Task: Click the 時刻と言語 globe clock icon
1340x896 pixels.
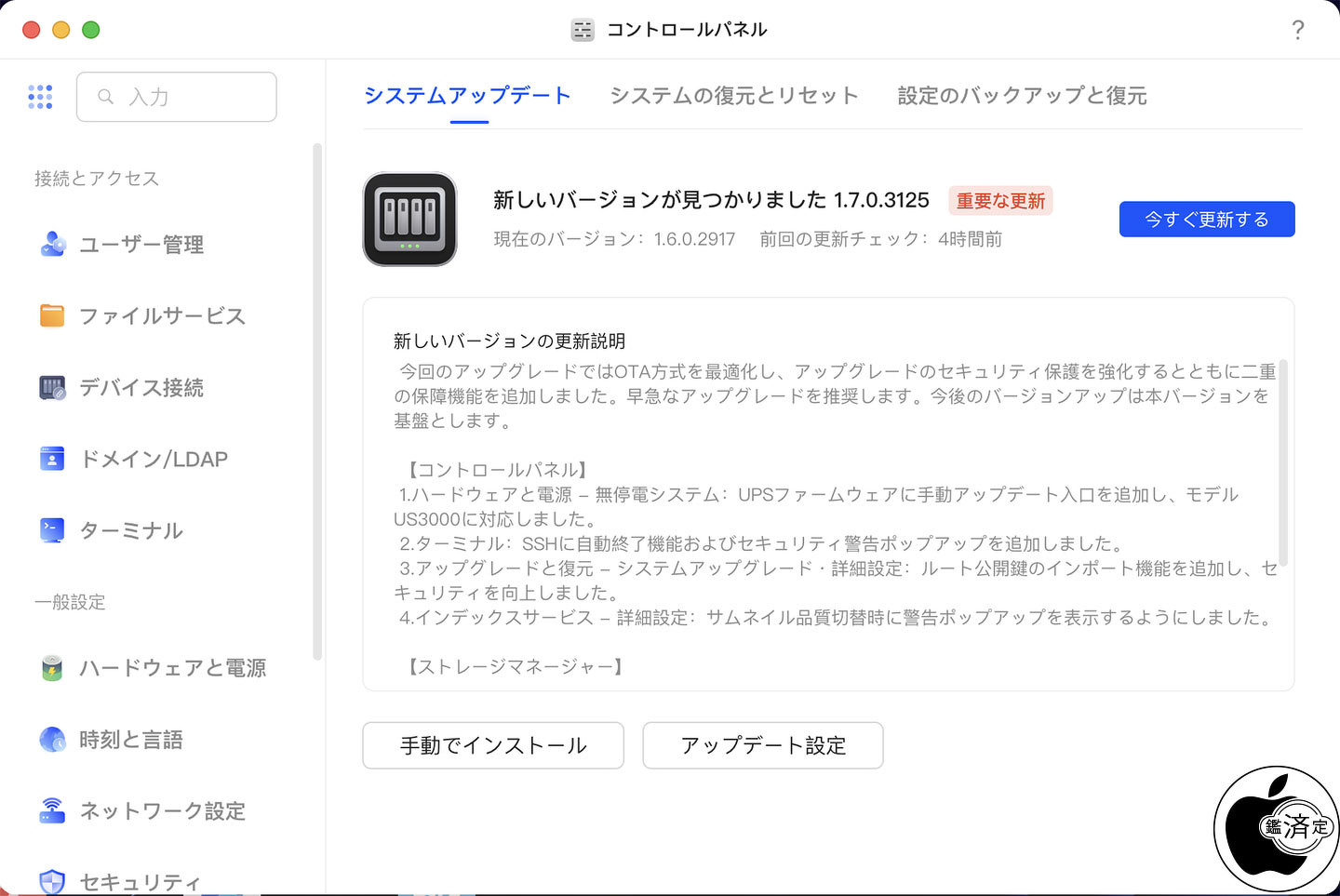Action: pos(53,740)
